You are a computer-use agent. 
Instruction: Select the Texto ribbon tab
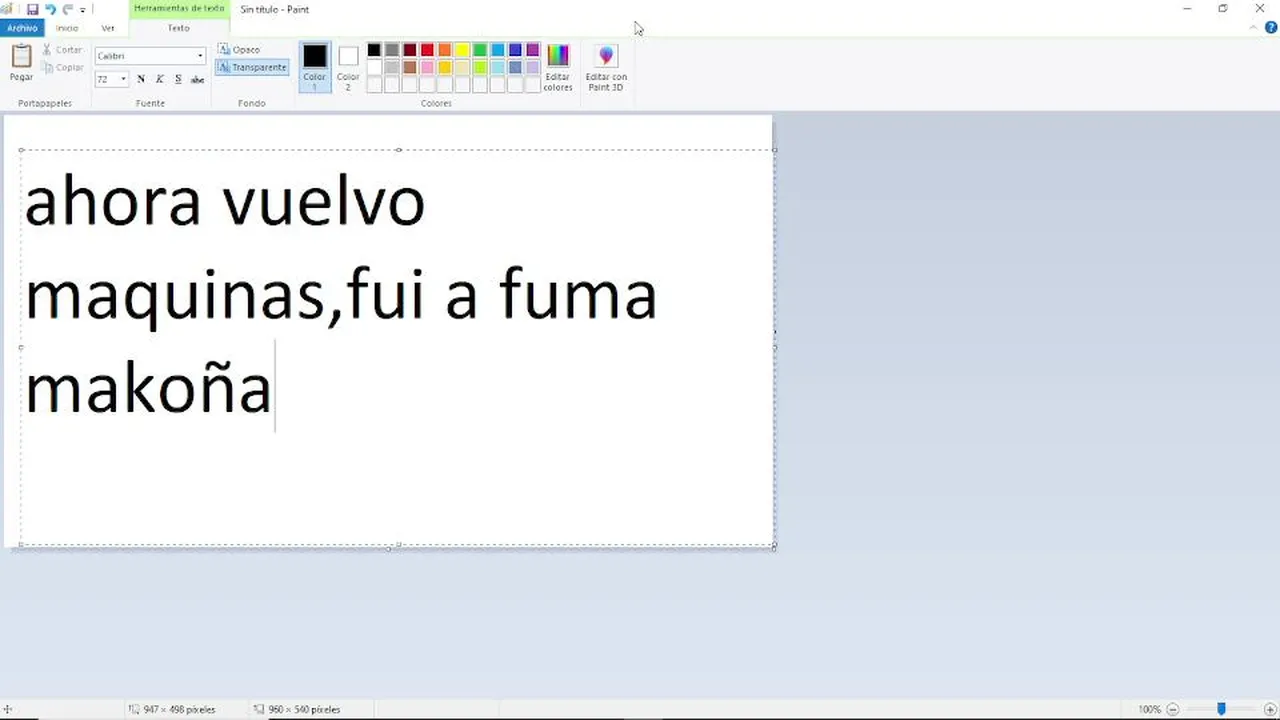point(178,28)
